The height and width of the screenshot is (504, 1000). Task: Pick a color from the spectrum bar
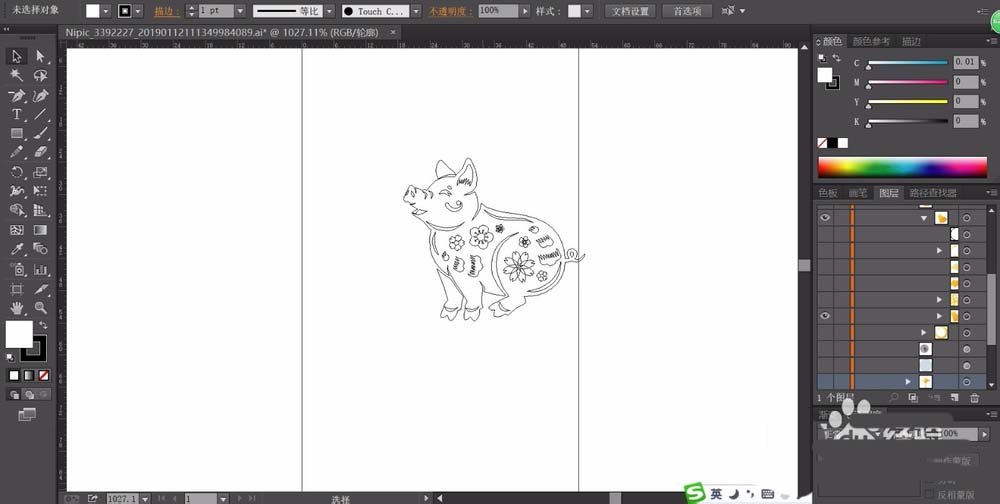[x=902, y=167]
